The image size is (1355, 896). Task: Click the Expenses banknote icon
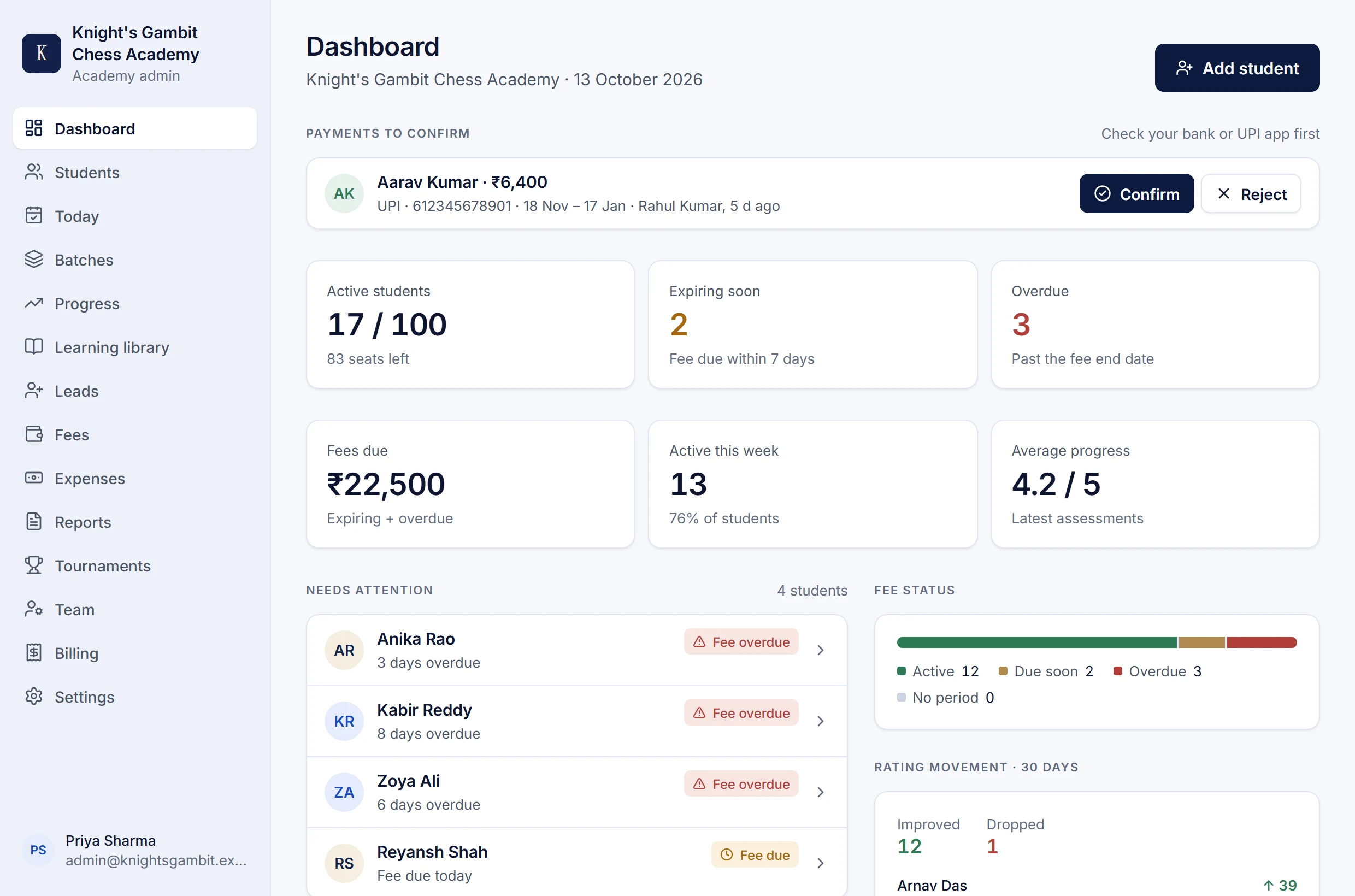[34, 478]
